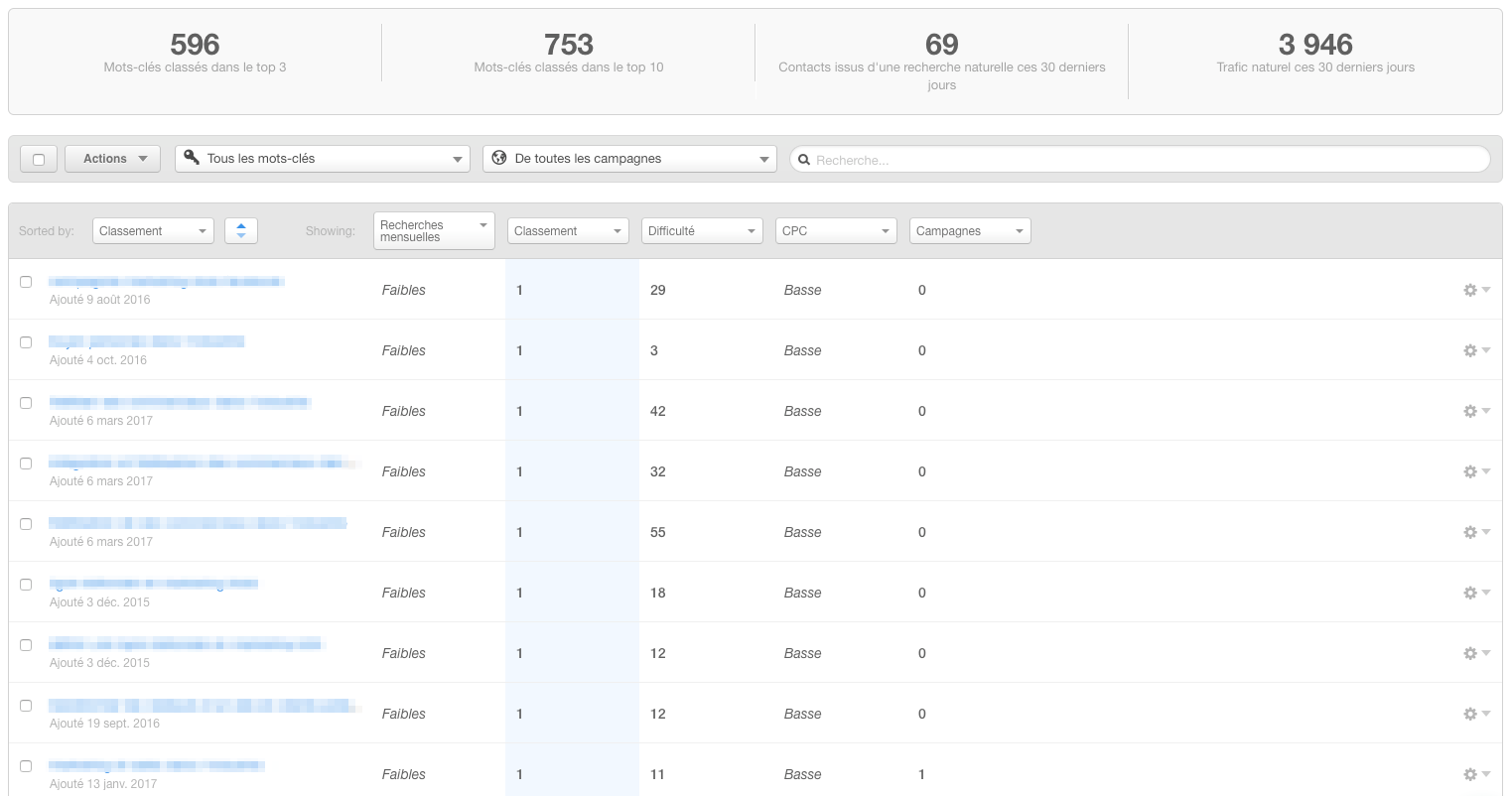Open gear menu for keyword added 13 janv. 2017
Viewport: 1512px width, 796px height.
click(1476, 774)
